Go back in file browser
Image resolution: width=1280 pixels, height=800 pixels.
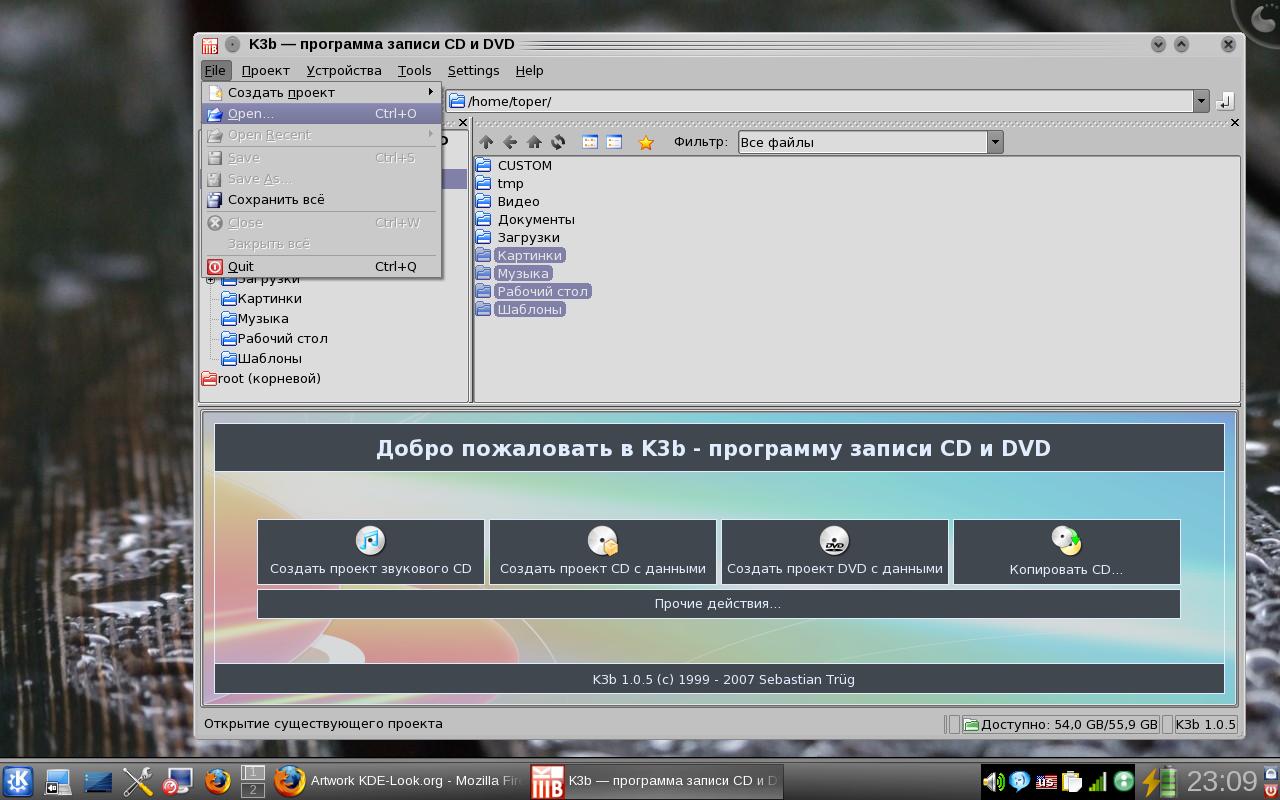(510, 142)
